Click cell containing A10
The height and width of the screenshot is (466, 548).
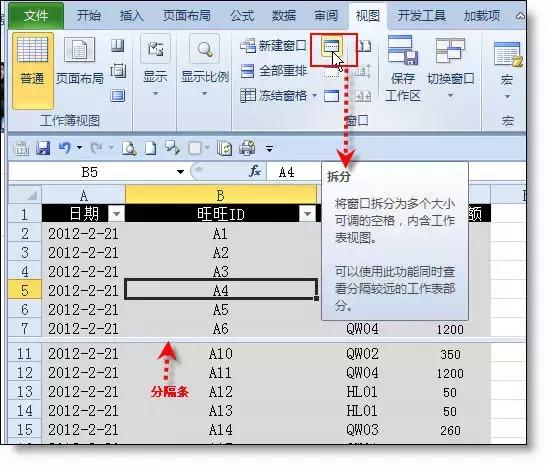pyautogui.click(x=221, y=354)
